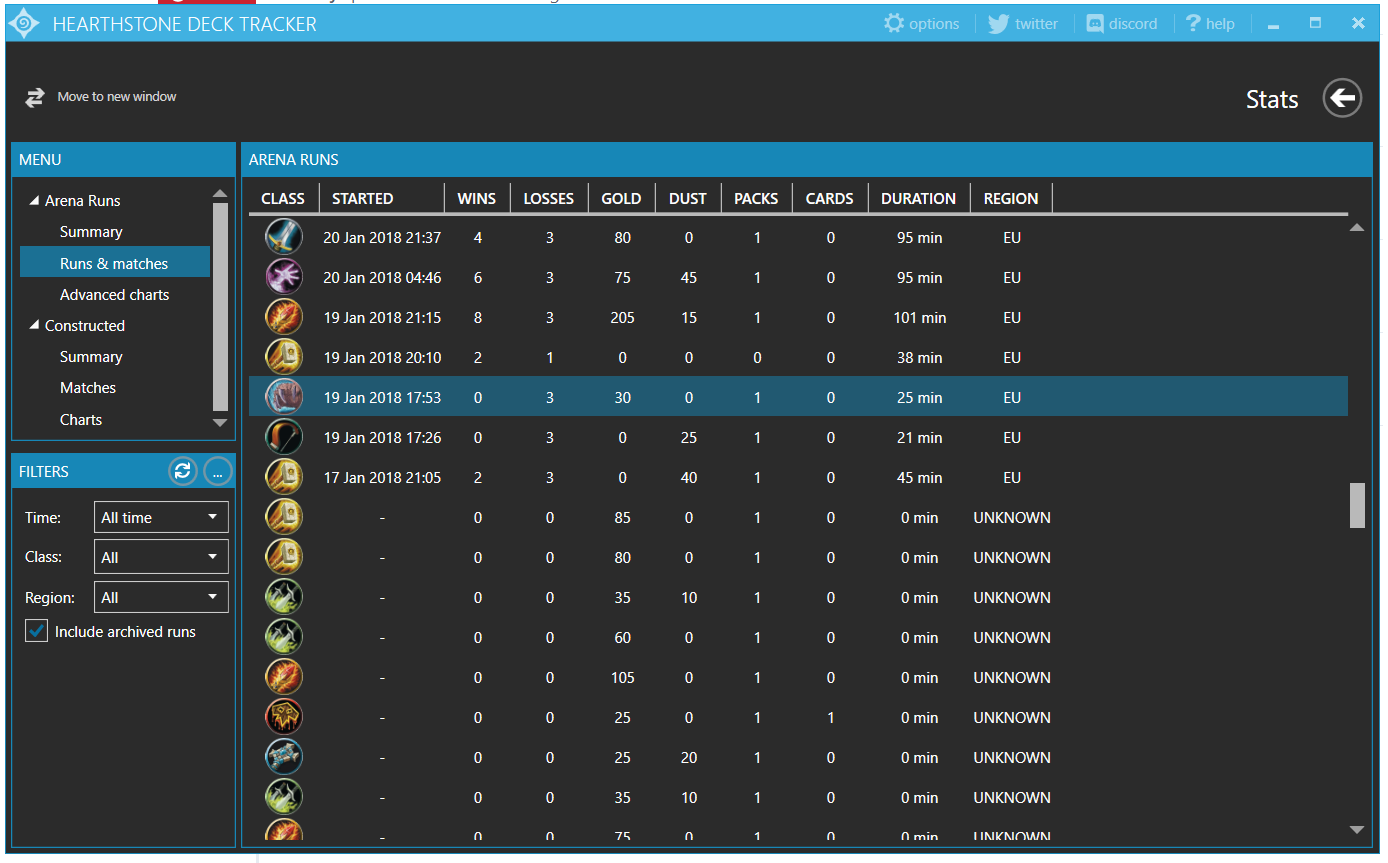Screen dimensions: 1388x863
Task: Click class icon of 20 Jan 2018 21:37 run
Action: (284, 237)
